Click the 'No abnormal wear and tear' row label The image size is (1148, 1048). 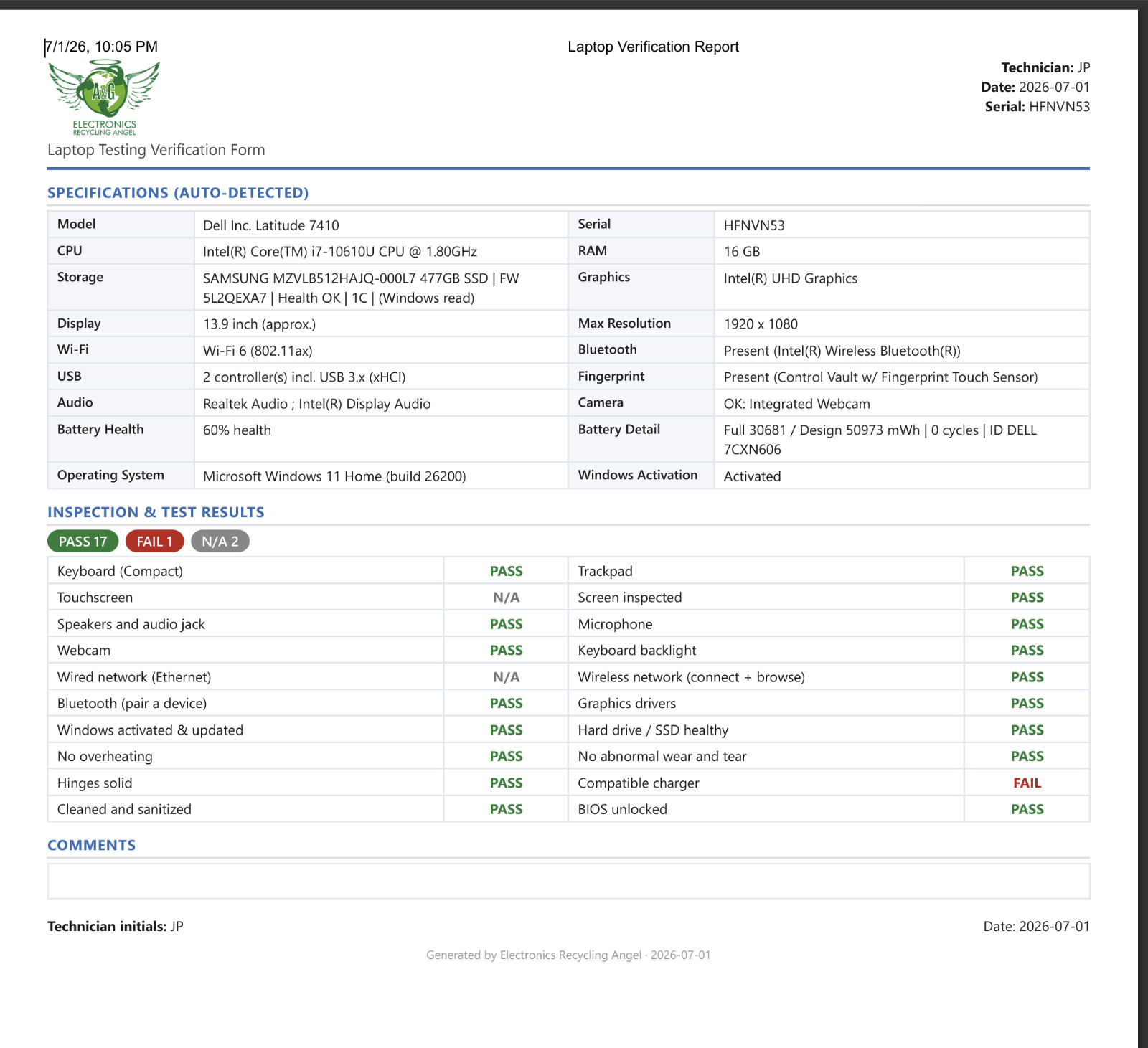[x=662, y=757]
